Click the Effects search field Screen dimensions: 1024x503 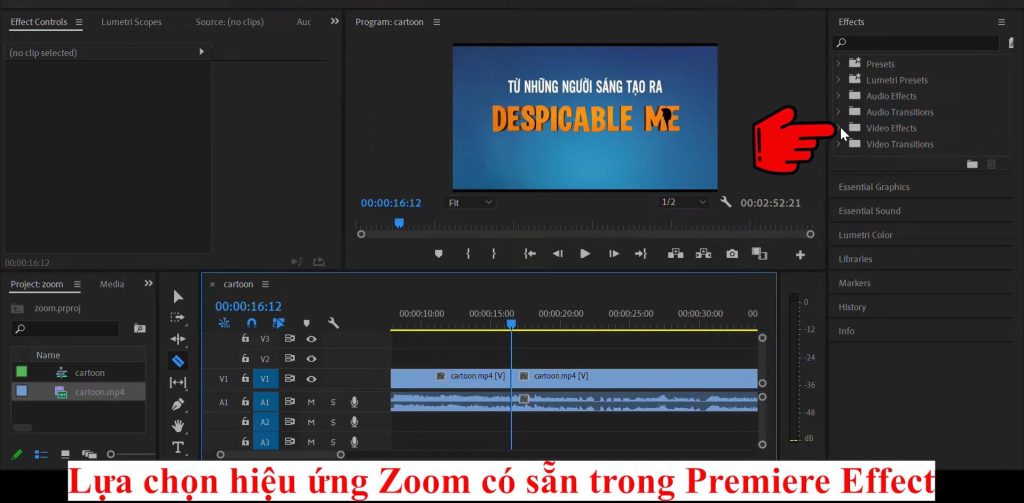916,43
